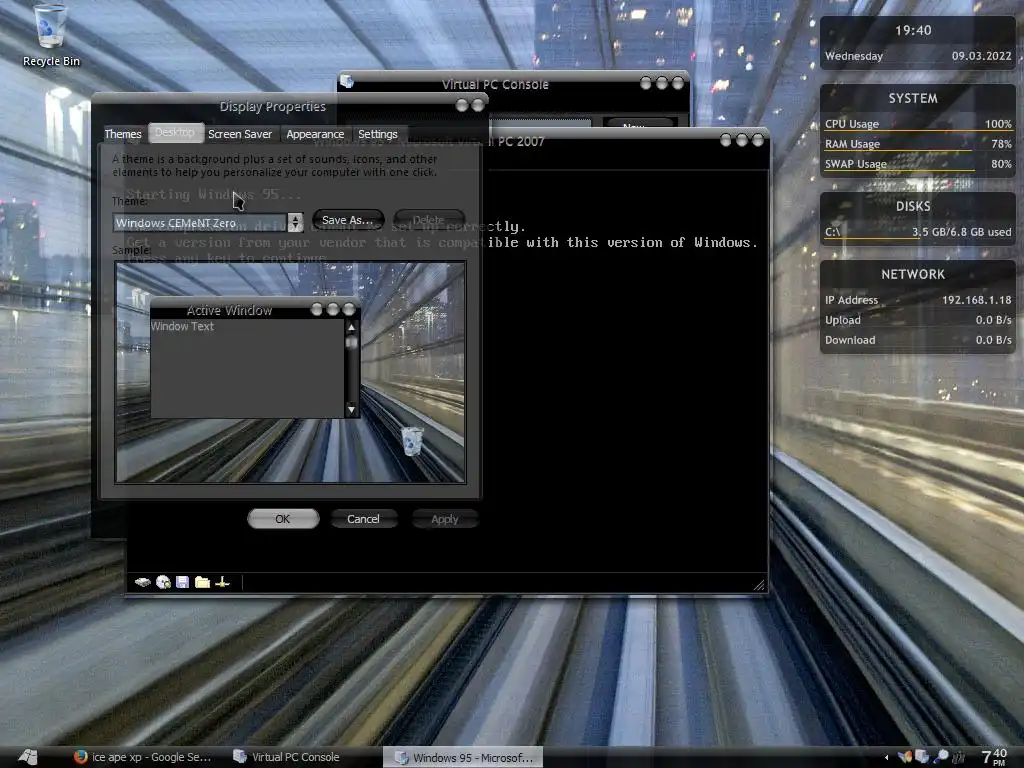Click the Virtual PC Console title bar icon
The height and width of the screenshot is (768, 1024).
(x=347, y=82)
